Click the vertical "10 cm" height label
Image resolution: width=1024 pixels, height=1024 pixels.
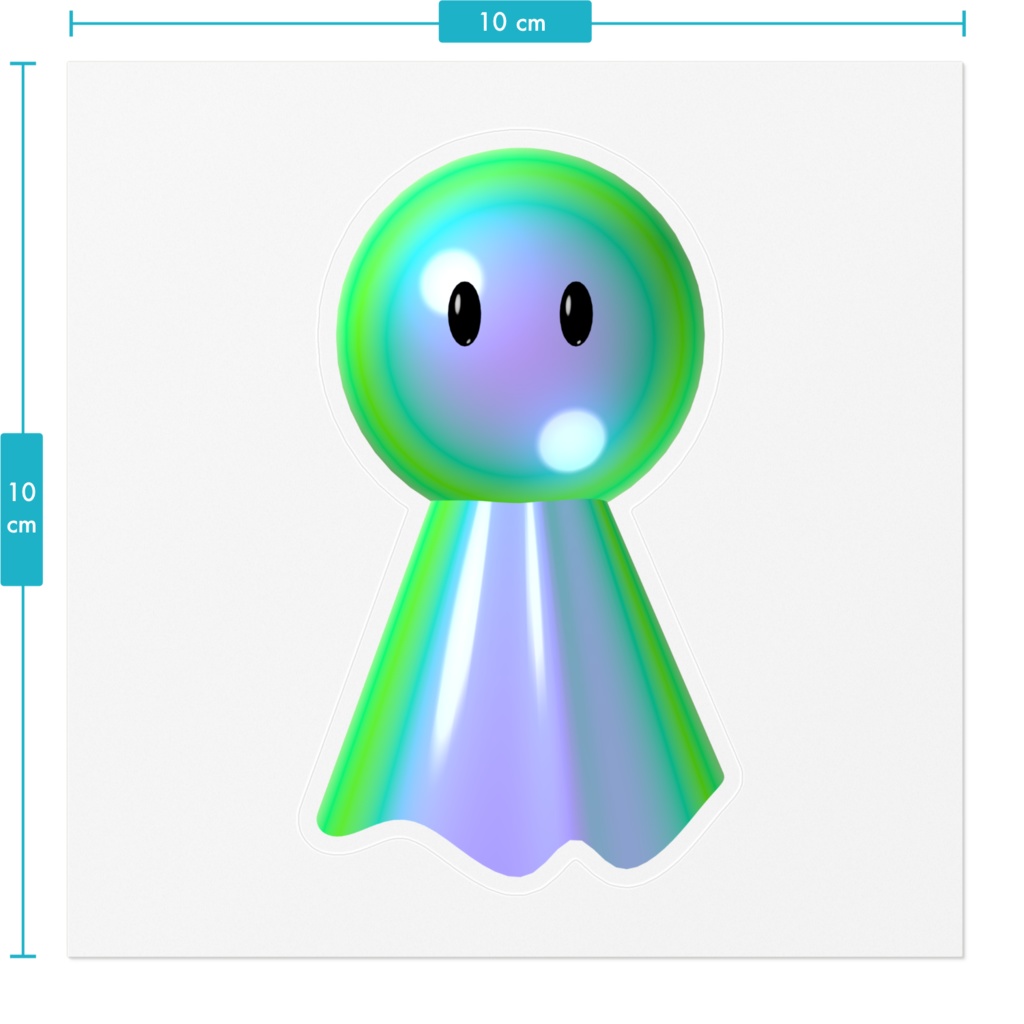22,509
